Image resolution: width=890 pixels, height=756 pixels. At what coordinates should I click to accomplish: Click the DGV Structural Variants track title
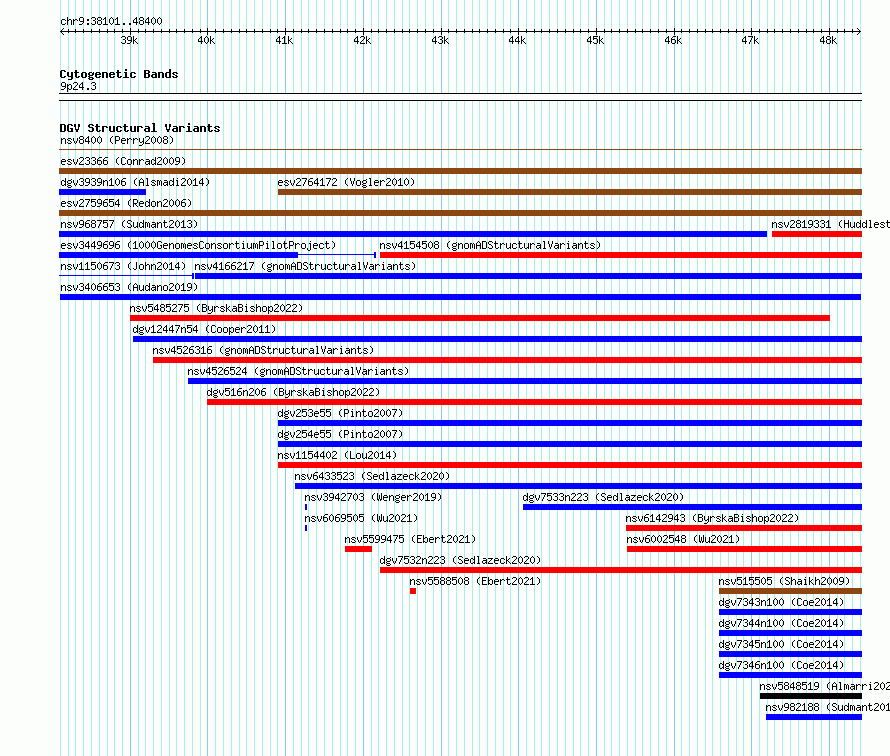click(140, 128)
